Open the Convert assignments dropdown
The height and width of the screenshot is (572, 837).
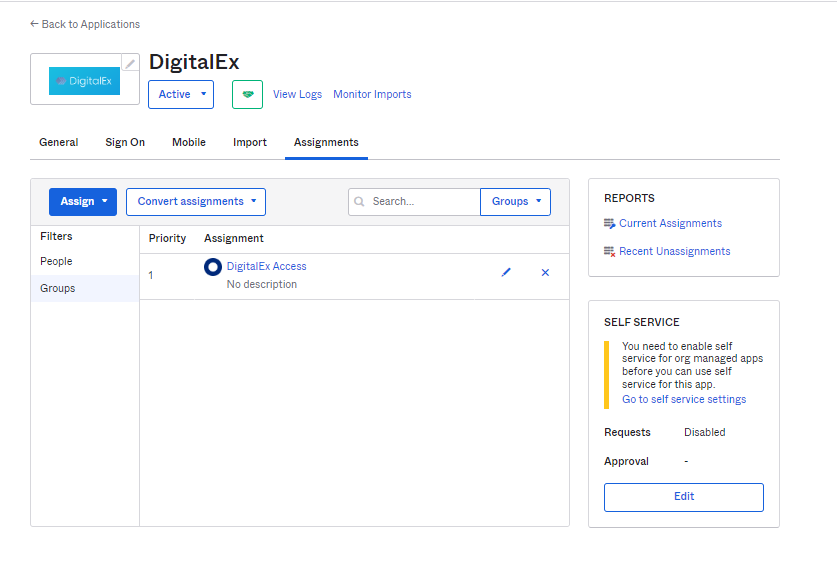point(196,202)
